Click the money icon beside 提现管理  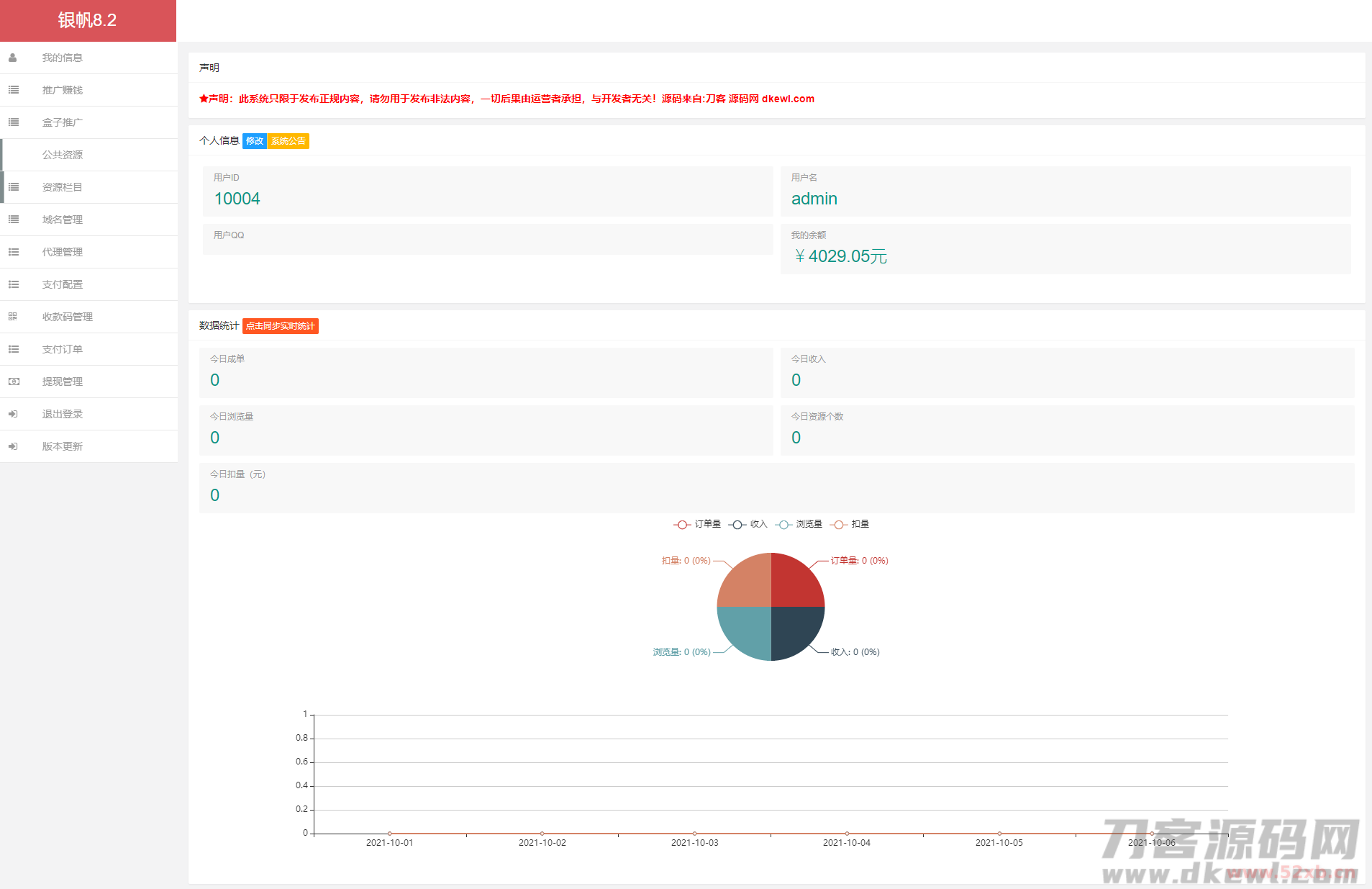(x=13, y=382)
